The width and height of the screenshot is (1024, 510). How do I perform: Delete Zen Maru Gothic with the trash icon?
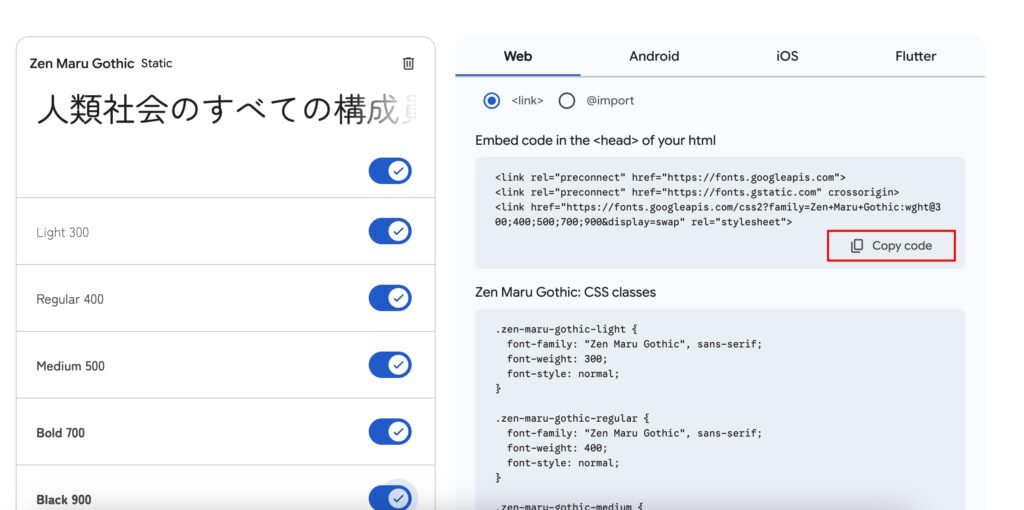[x=408, y=63]
